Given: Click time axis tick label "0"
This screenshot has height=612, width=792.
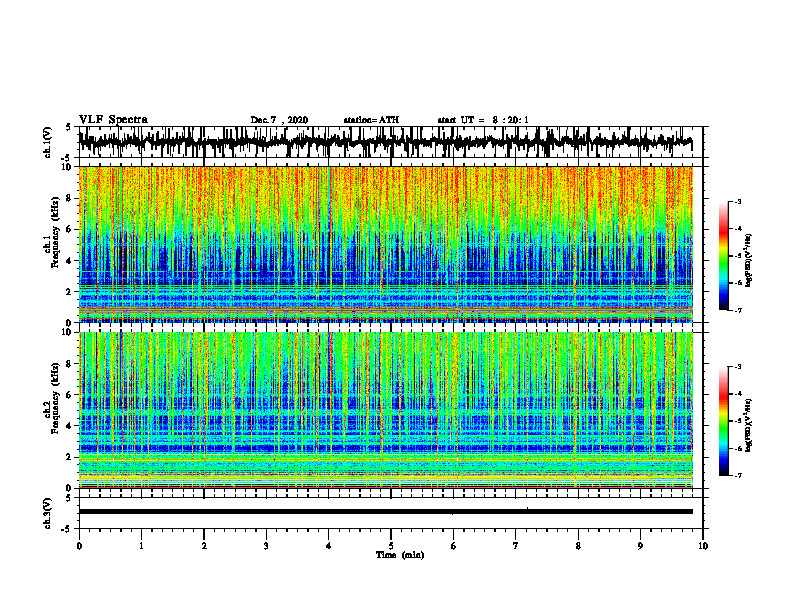Looking at the screenshot, I should 79,546.
